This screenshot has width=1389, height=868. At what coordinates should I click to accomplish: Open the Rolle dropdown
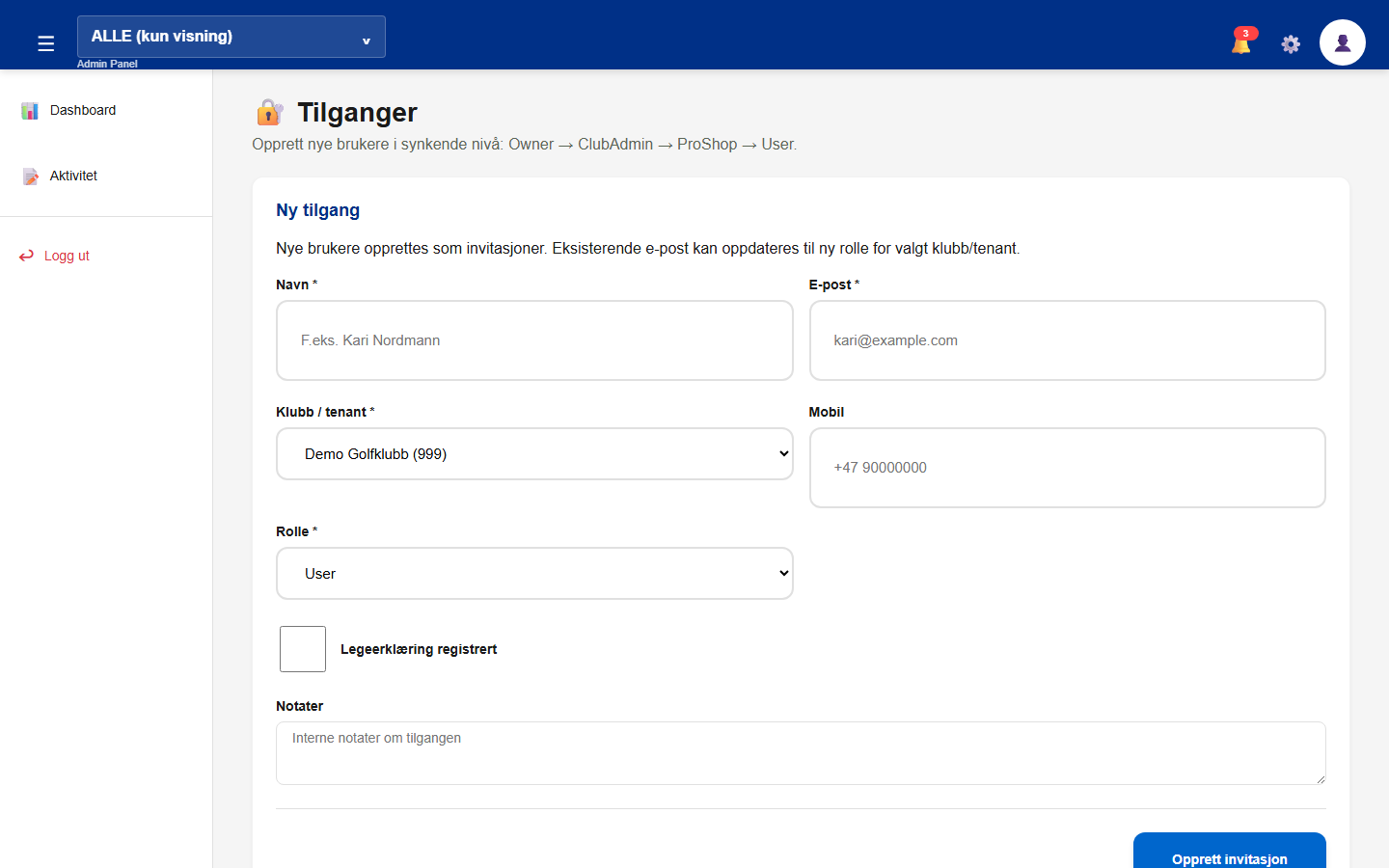pyautogui.click(x=534, y=573)
